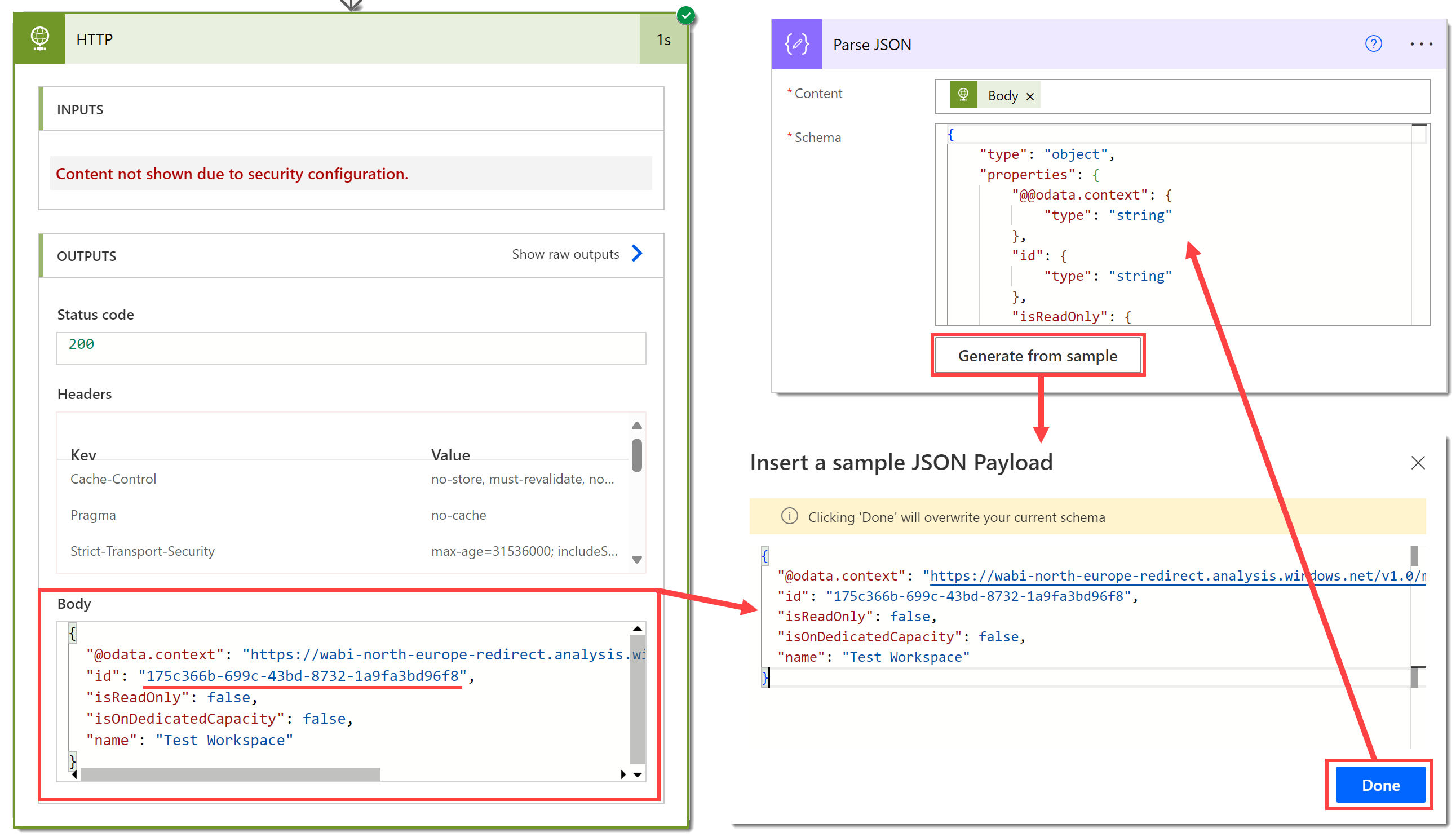Click the Generate from sample button
This screenshot has width=1456, height=837.
1038,356
